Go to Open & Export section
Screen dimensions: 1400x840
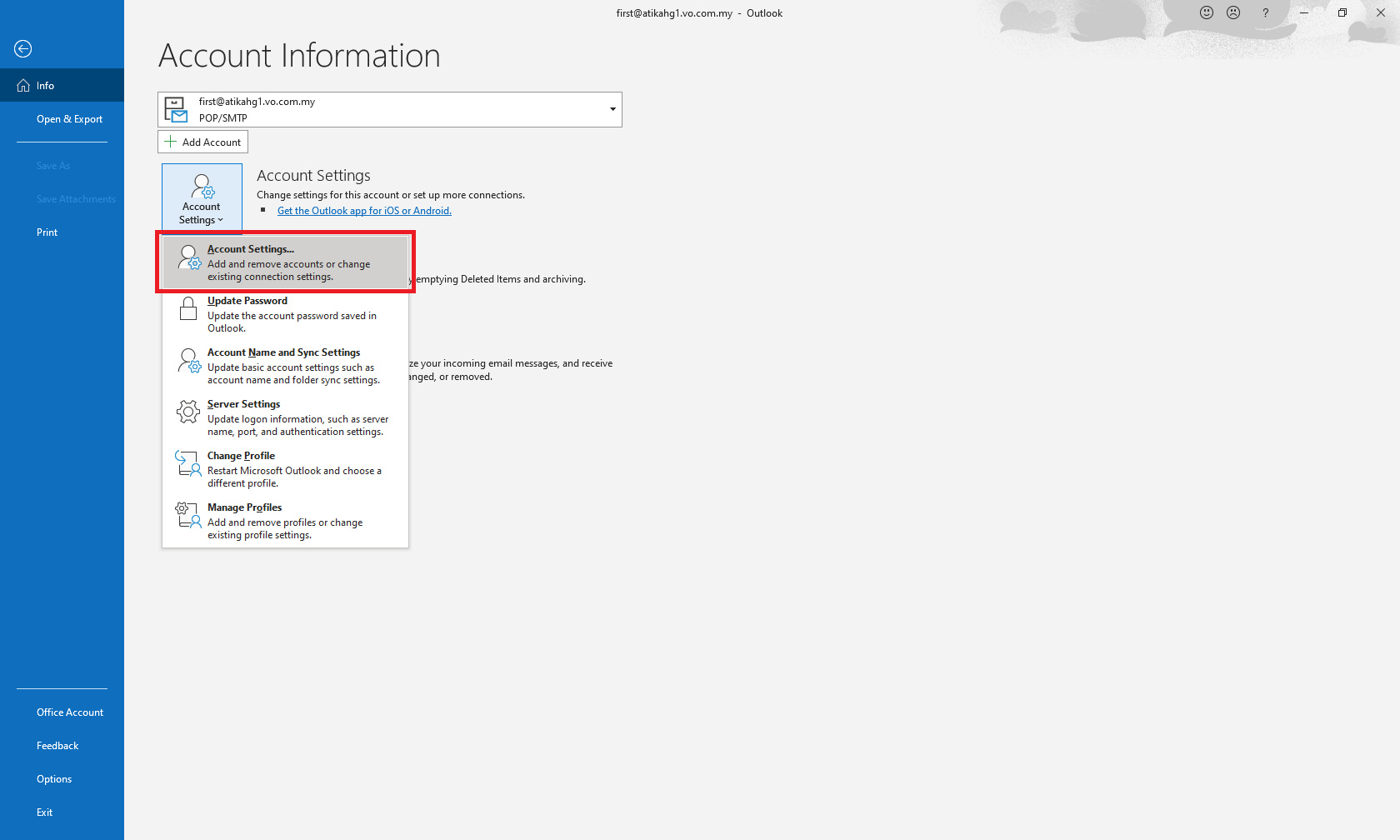click(x=69, y=119)
